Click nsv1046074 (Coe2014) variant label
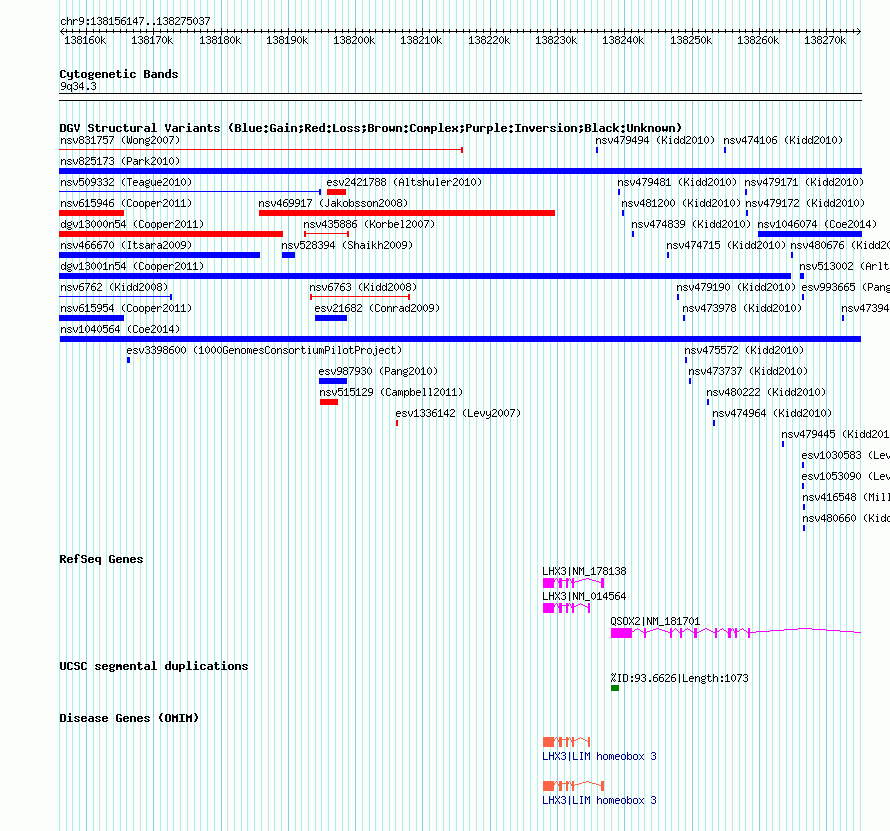 point(817,224)
